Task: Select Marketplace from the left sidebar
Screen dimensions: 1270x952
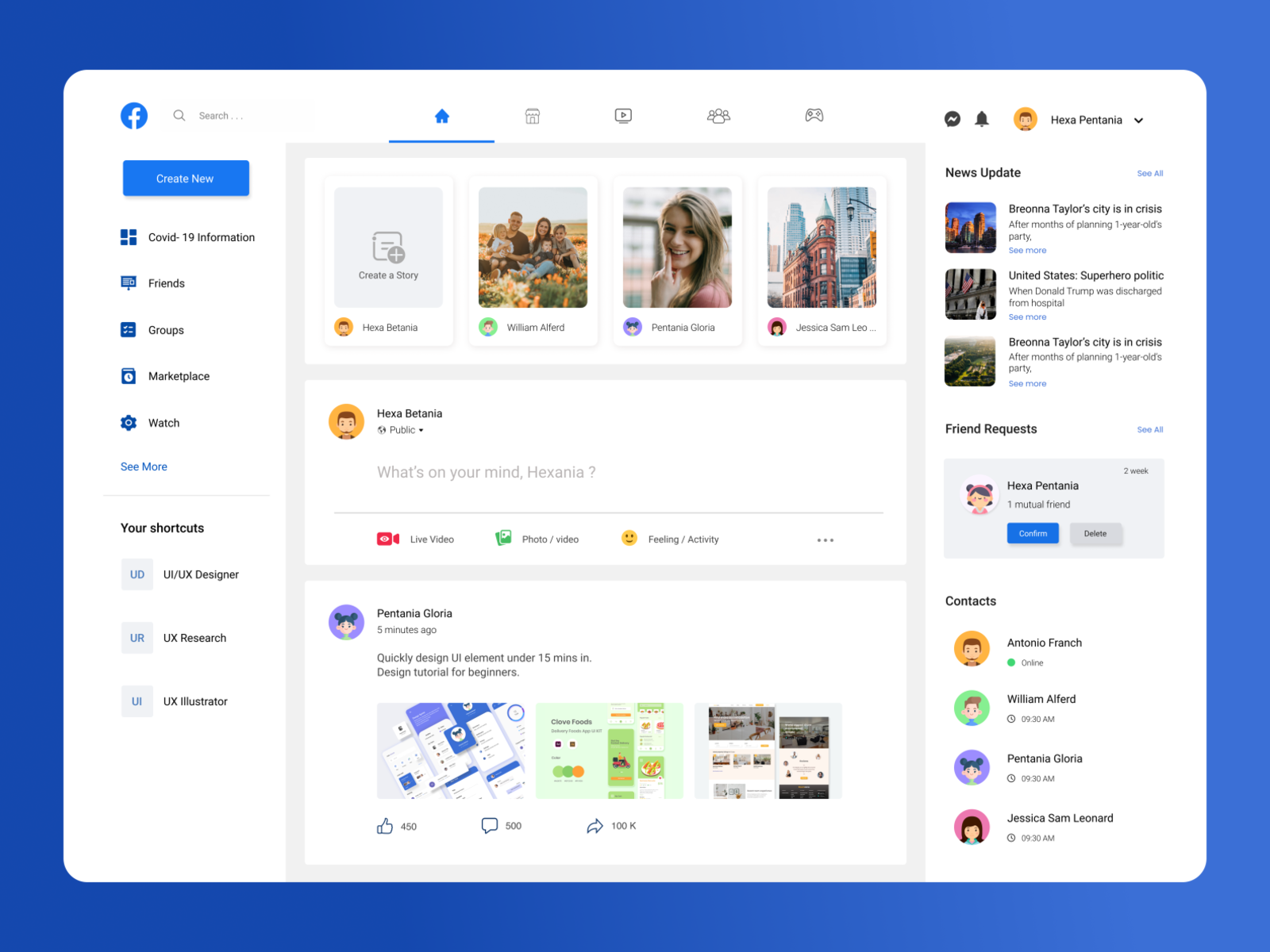Action: point(178,375)
